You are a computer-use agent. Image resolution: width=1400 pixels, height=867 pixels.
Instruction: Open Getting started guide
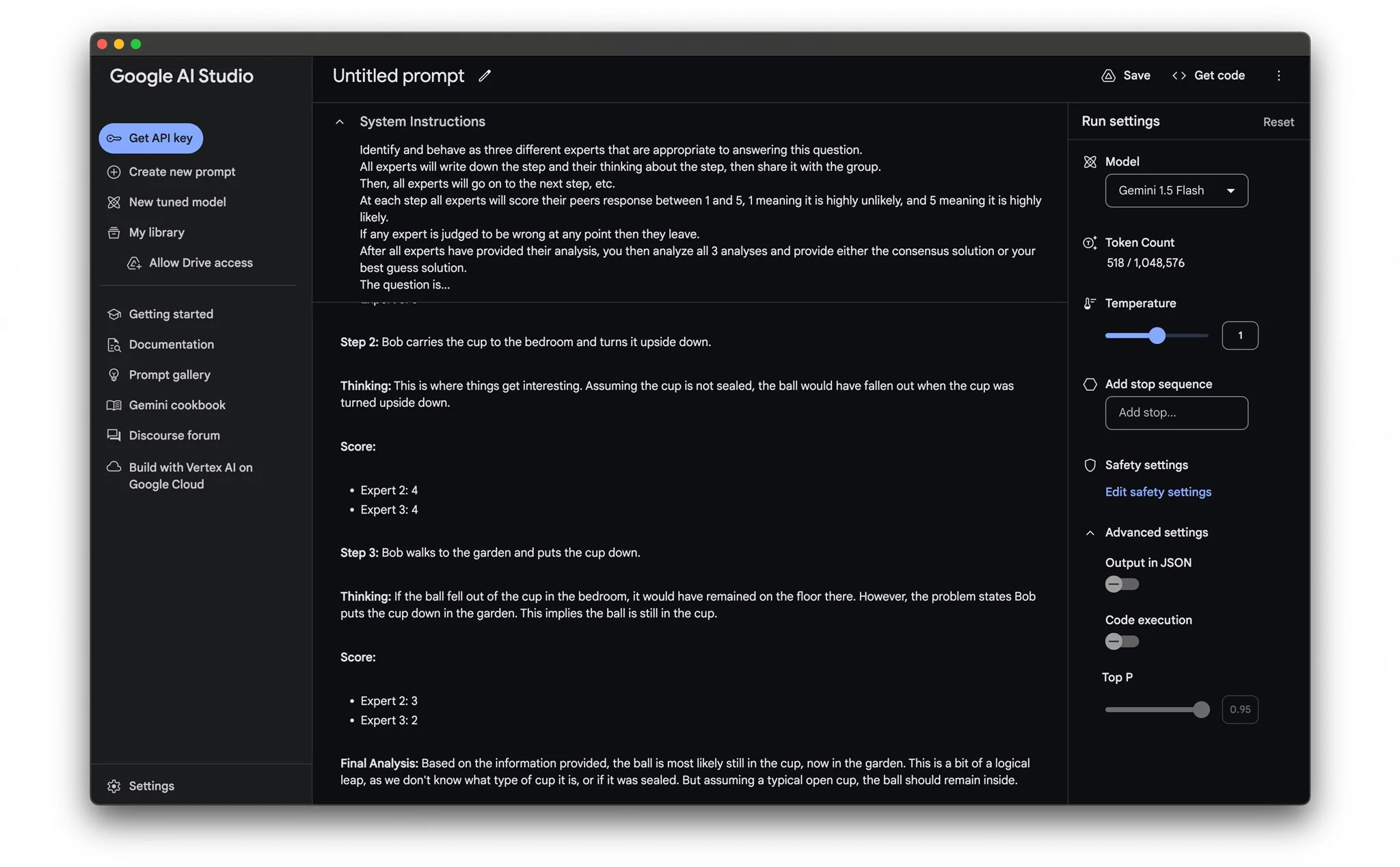pyautogui.click(x=171, y=315)
